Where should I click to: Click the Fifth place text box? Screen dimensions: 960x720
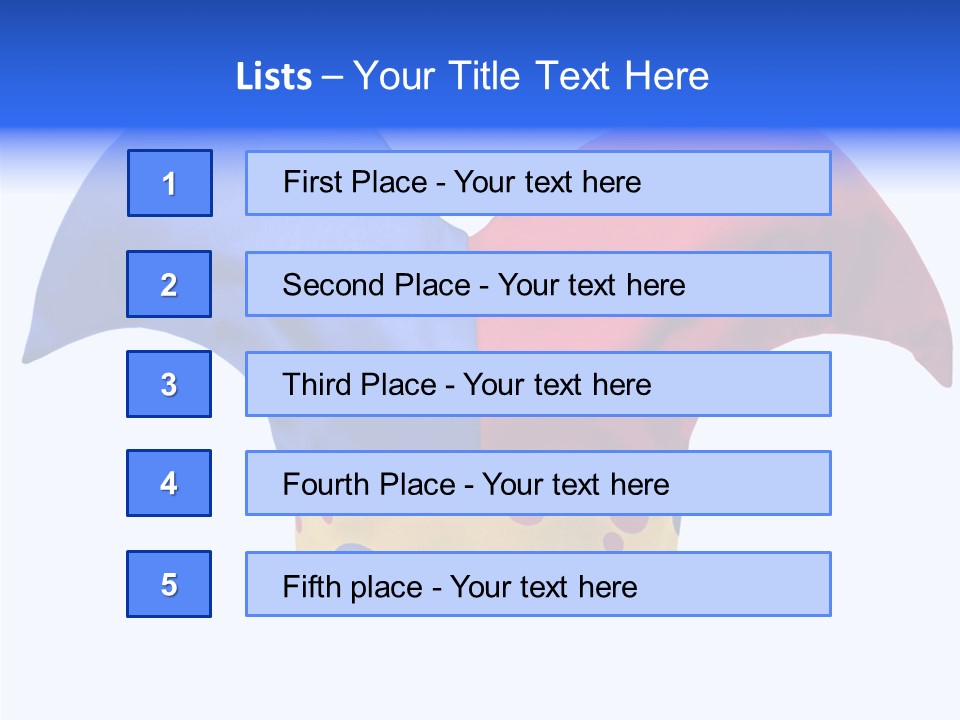[538, 584]
